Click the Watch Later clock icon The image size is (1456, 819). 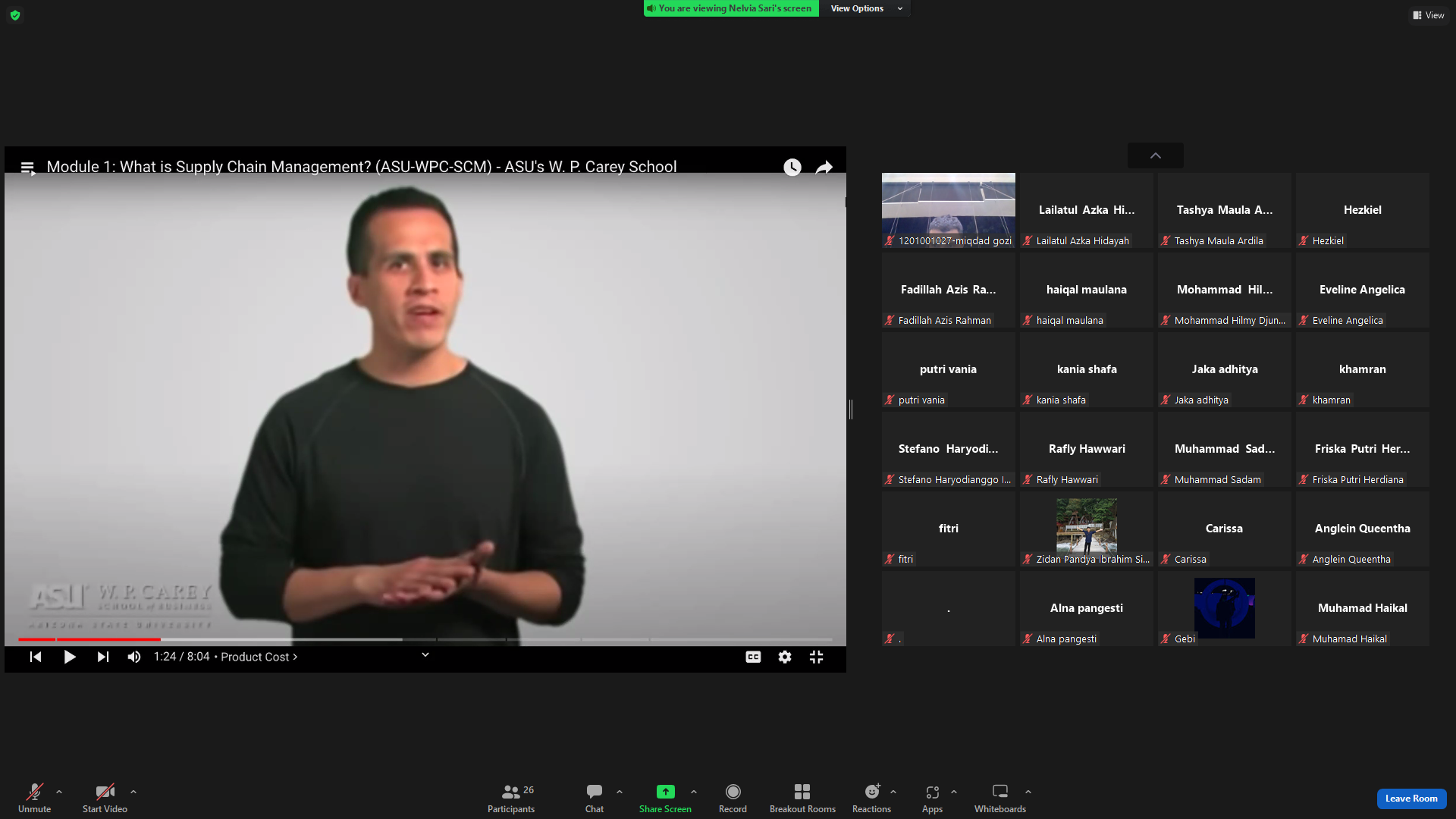(x=792, y=167)
